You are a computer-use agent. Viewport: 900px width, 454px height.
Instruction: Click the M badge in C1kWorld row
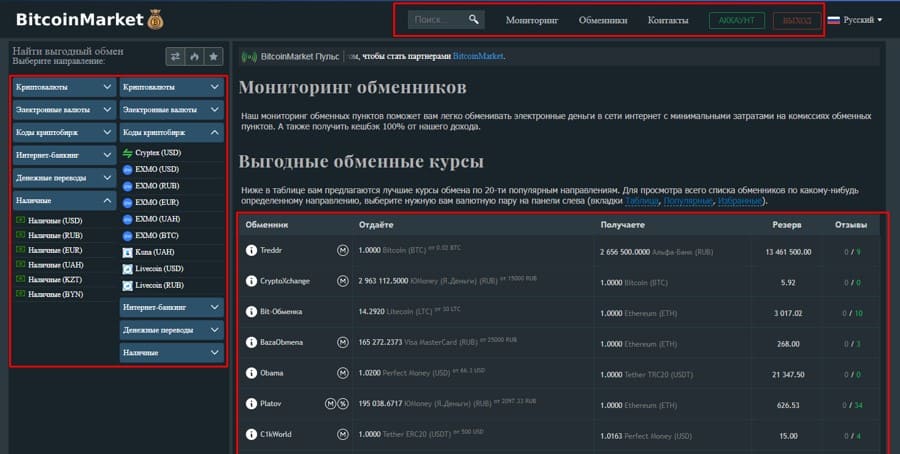tap(343, 434)
